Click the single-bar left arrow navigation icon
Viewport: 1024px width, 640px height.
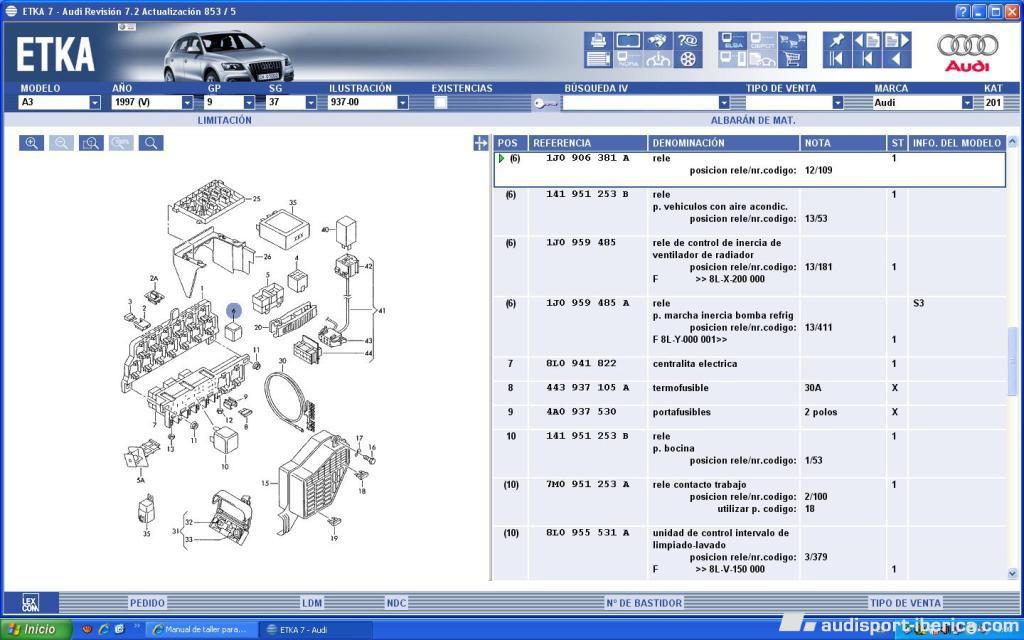(867, 59)
